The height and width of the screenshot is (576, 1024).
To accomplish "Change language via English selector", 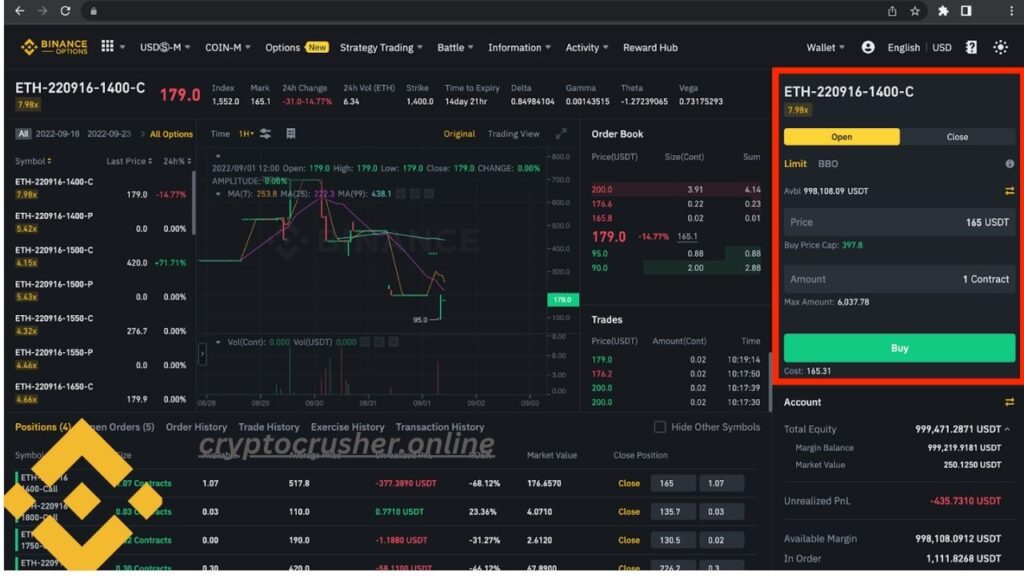I will (x=904, y=48).
